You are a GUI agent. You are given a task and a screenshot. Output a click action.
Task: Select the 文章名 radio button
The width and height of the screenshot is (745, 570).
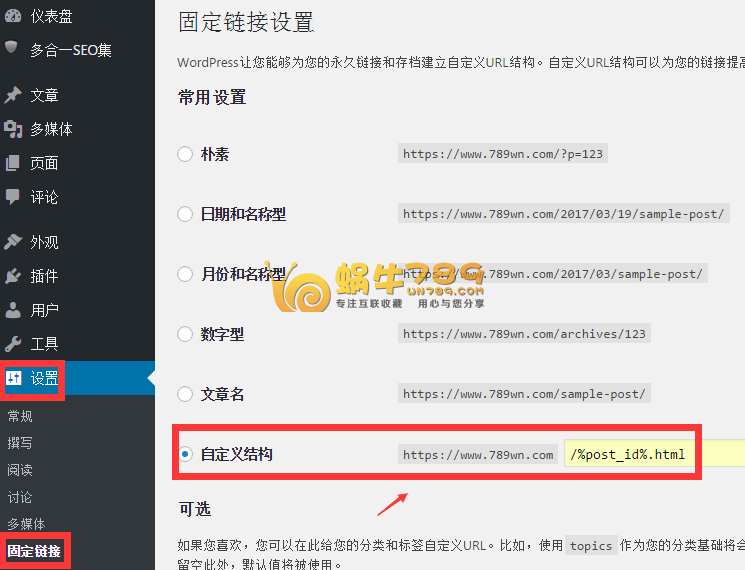coord(185,394)
